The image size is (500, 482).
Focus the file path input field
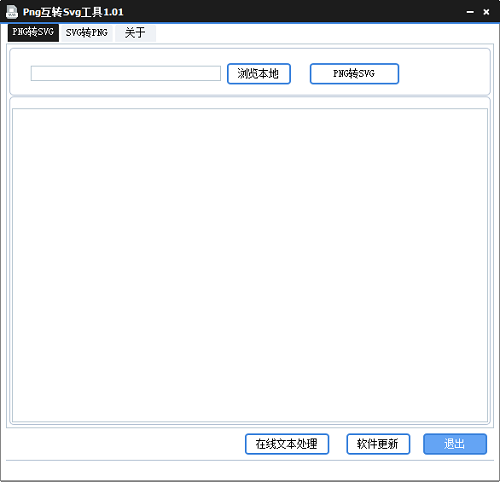[x=126, y=73]
